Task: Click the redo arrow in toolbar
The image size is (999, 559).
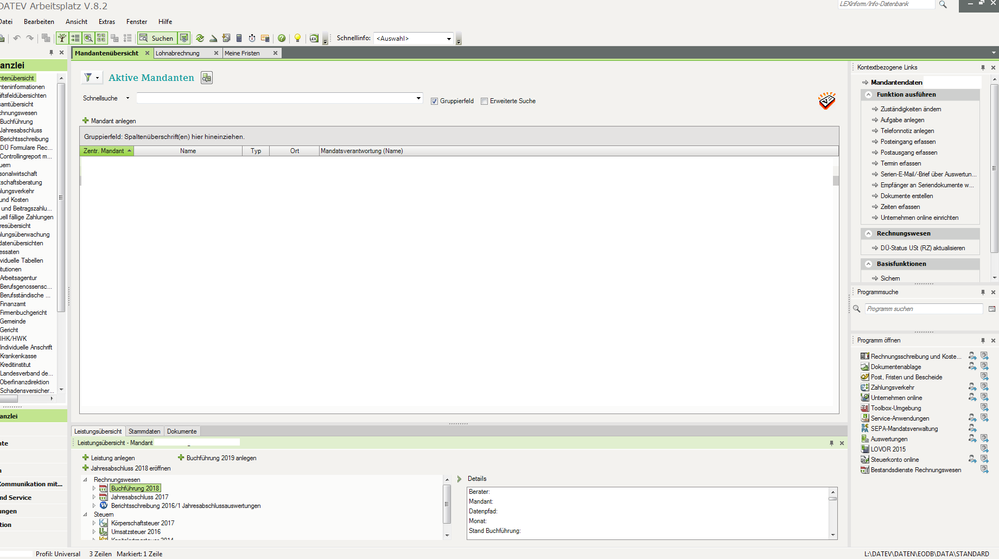Action: pyautogui.click(x=30, y=38)
